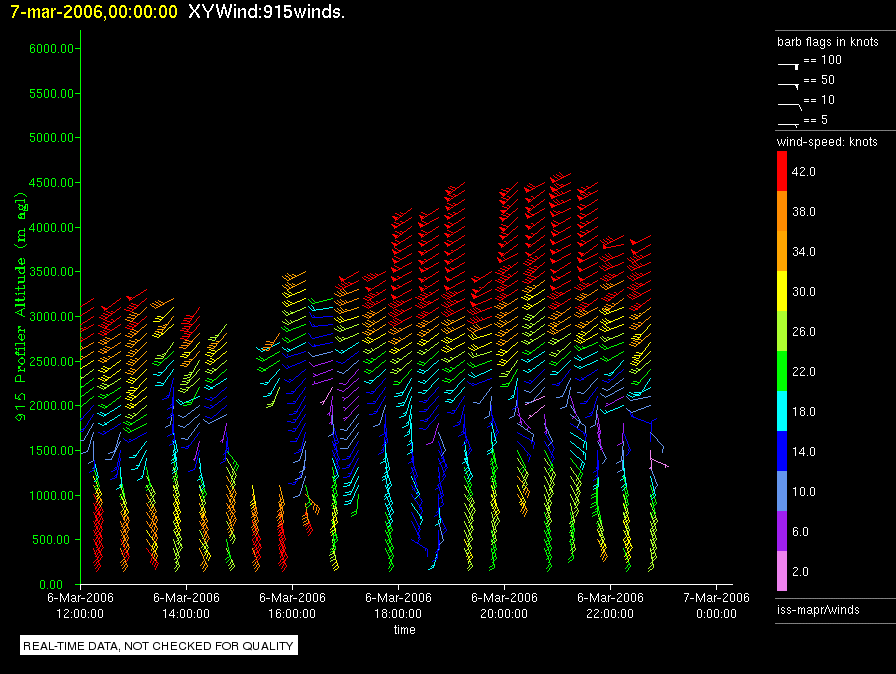Click the XYWind:915winds plot title
This screenshot has height=674, width=896.
(266, 12)
